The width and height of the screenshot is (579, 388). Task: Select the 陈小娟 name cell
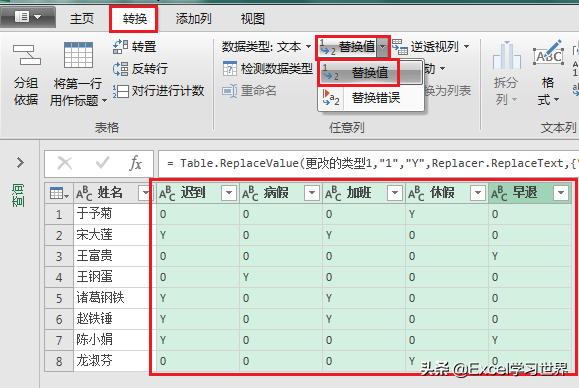pyautogui.click(x=111, y=340)
